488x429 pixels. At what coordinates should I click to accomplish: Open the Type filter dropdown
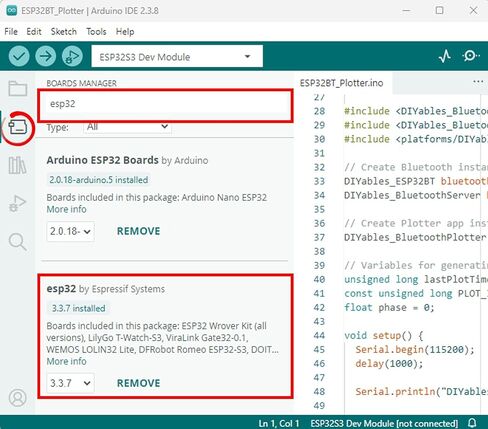[x=127, y=127]
